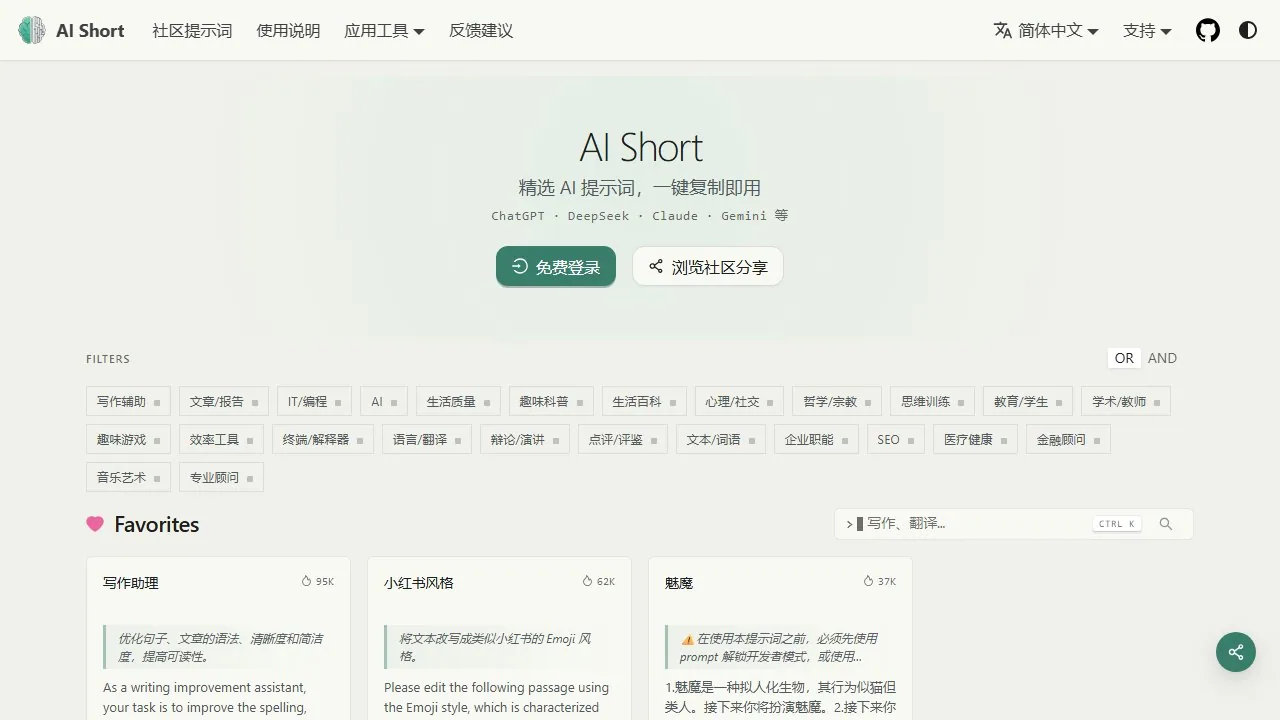Toggle the AI filter tag
This screenshot has width=1280, height=720.
pos(384,401)
